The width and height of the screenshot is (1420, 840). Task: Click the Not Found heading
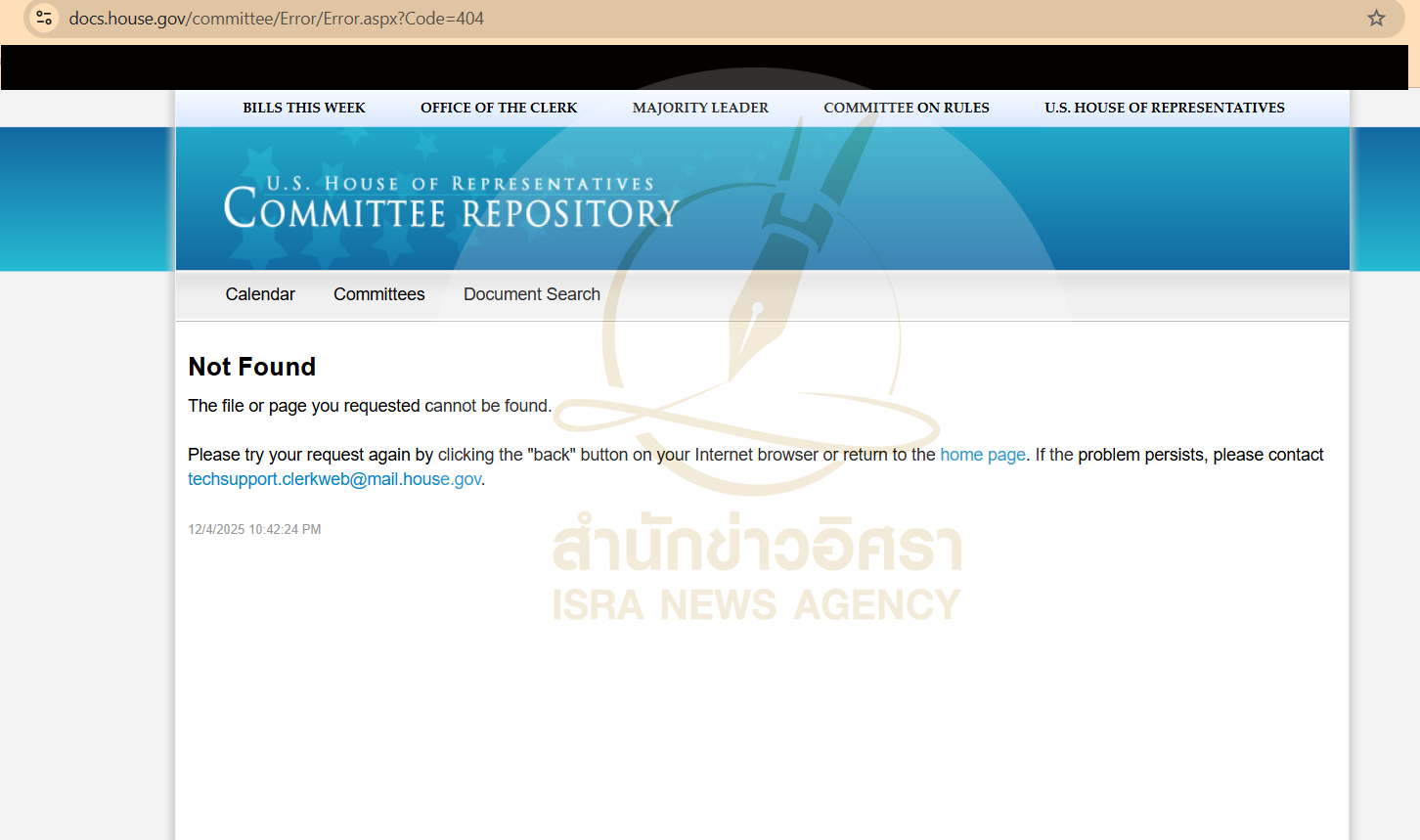coord(252,367)
